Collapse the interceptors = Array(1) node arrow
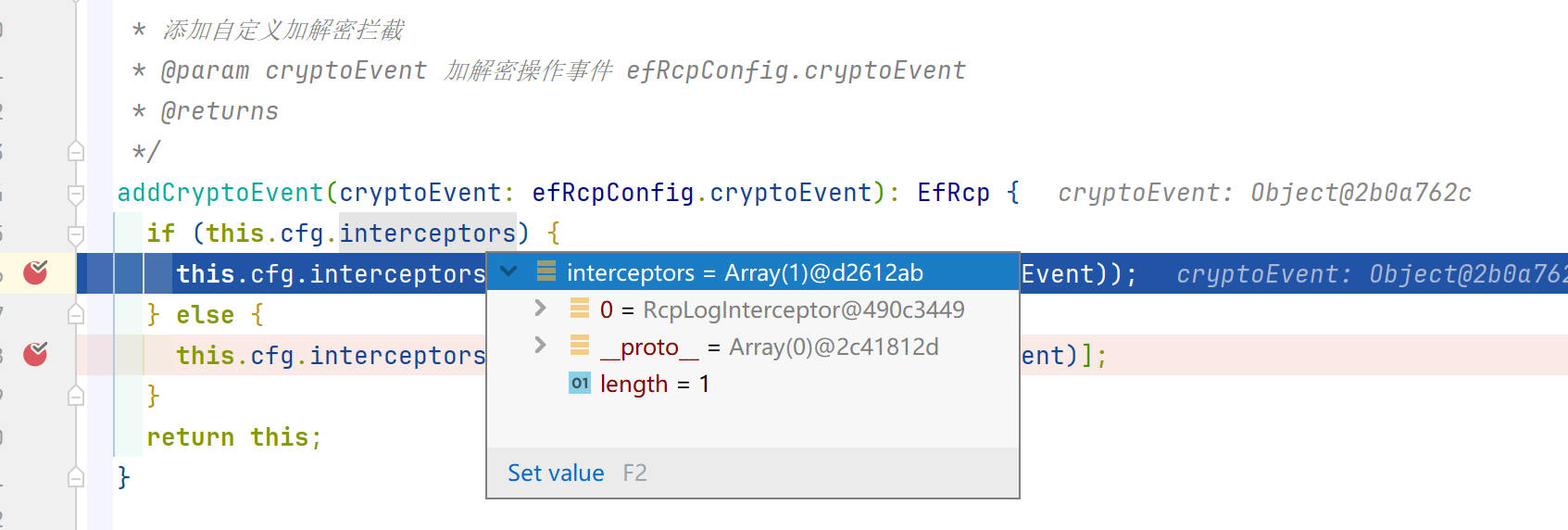 508,271
